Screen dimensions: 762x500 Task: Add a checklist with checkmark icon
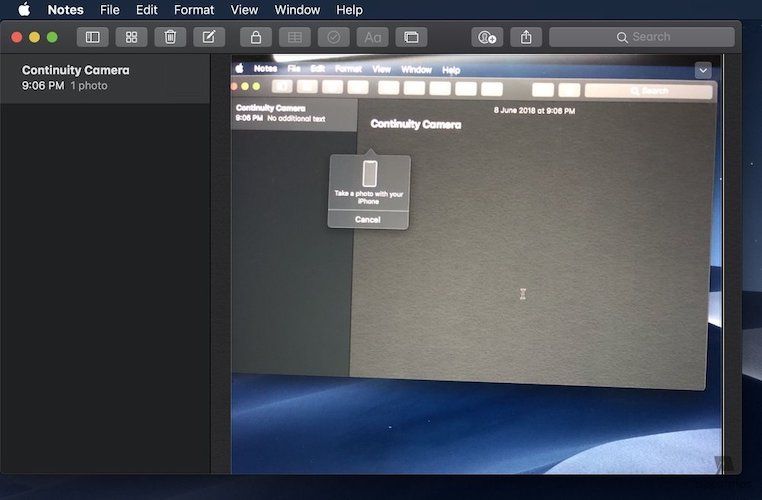[333, 37]
